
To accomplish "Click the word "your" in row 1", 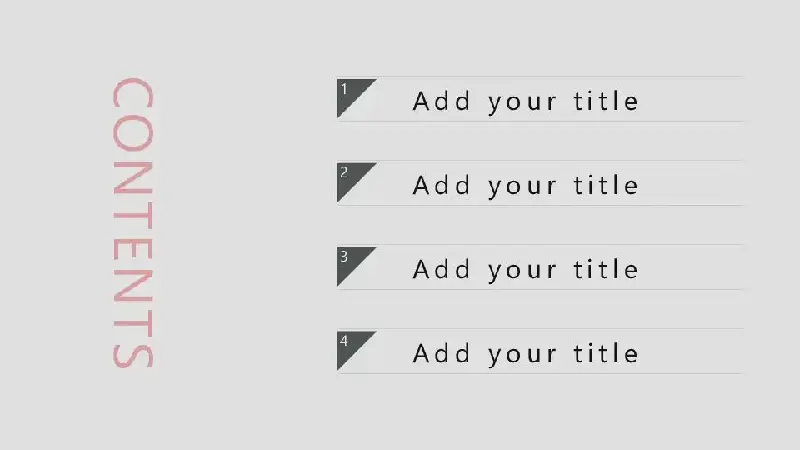I will coord(522,104).
